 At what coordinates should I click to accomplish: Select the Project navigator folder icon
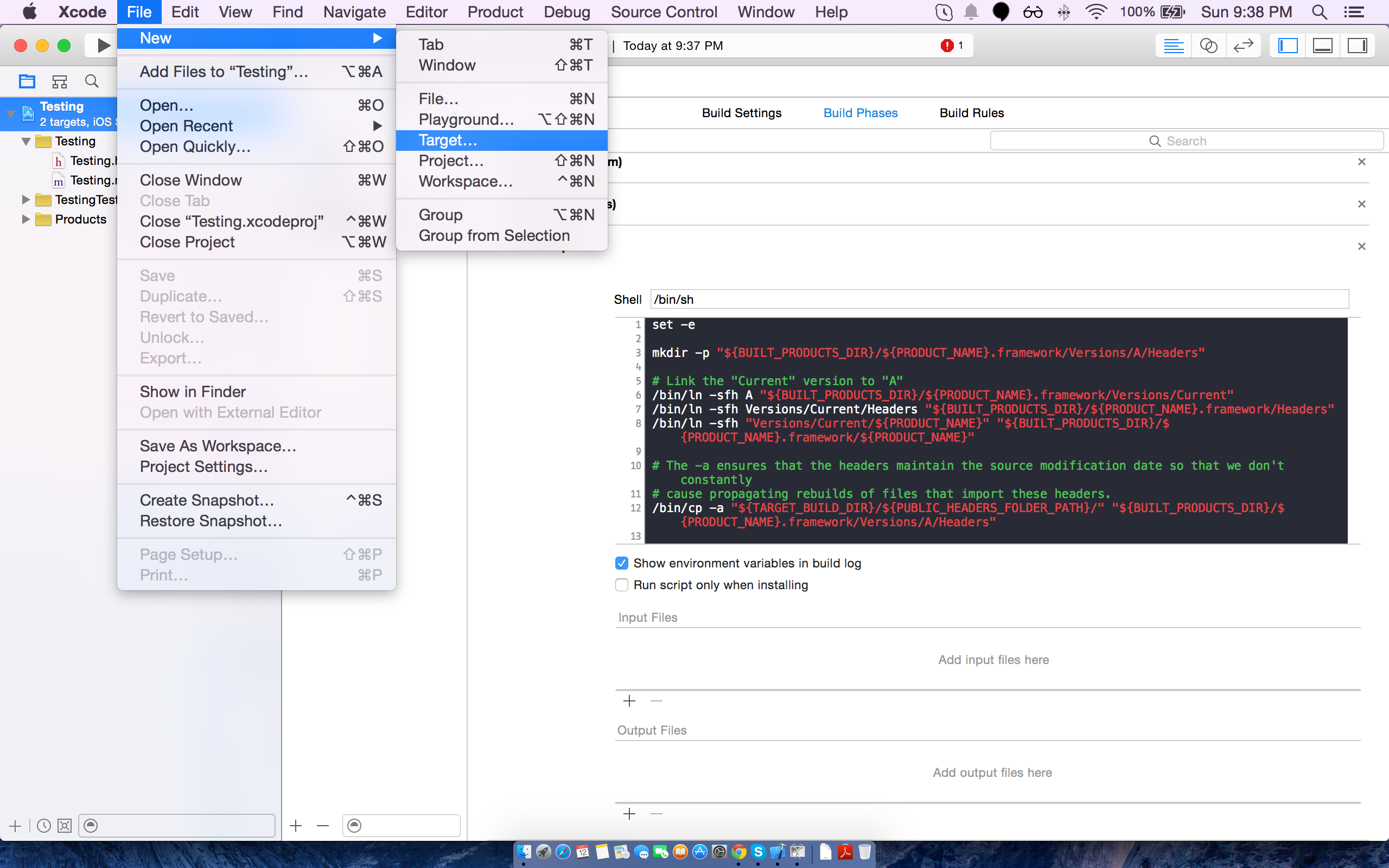coord(27,81)
